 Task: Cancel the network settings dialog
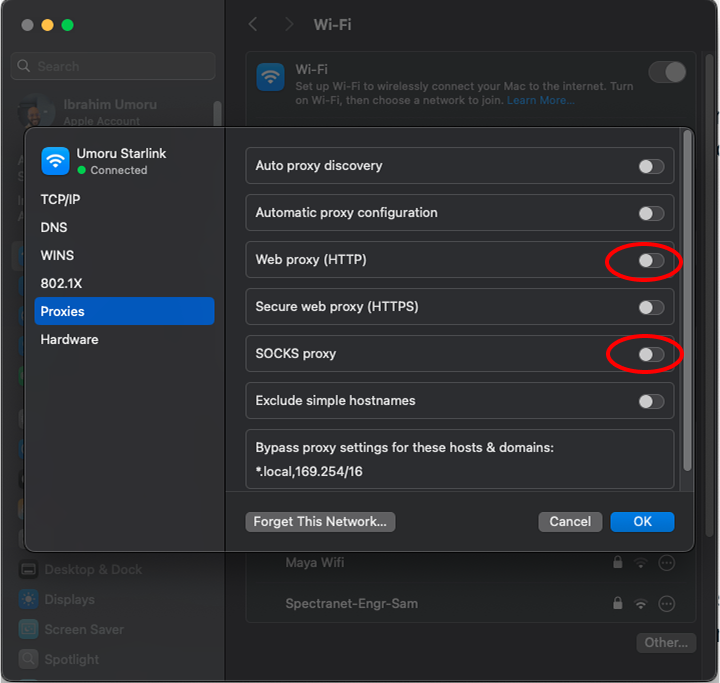(570, 521)
